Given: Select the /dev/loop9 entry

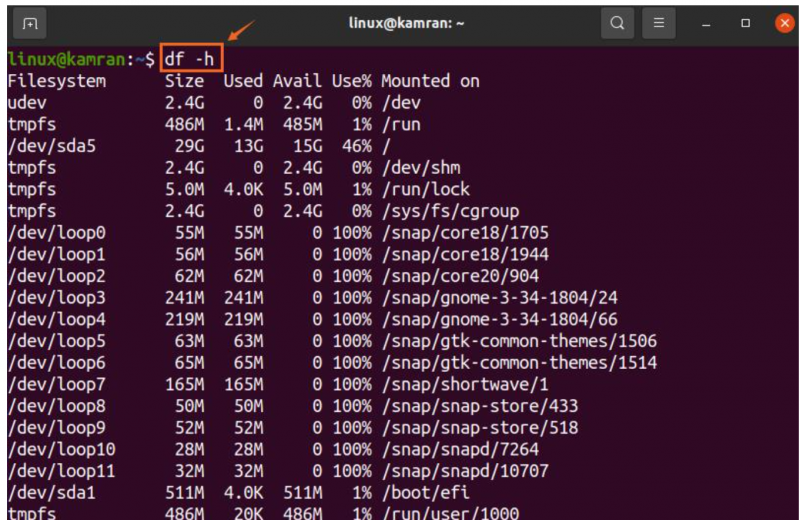Looking at the screenshot, I should tap(57, 428).
